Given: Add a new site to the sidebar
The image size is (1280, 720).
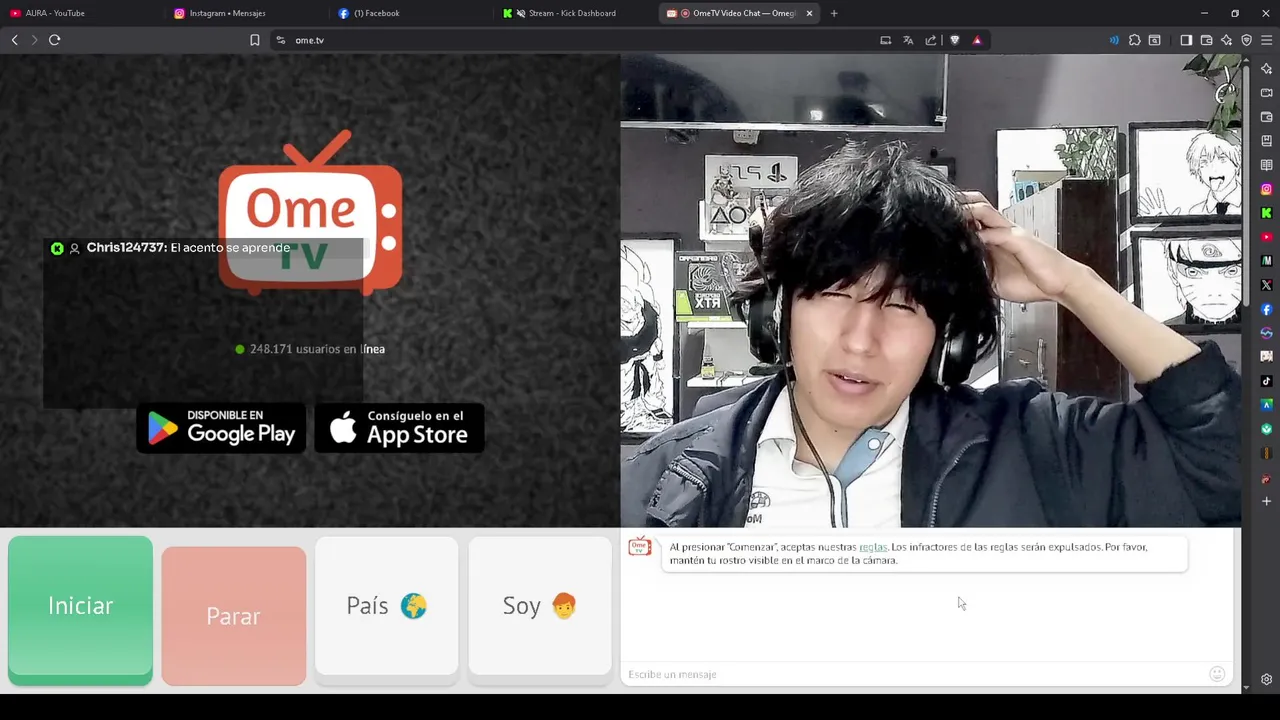Looking at the screenshot, I should (x=1266, y=501).
